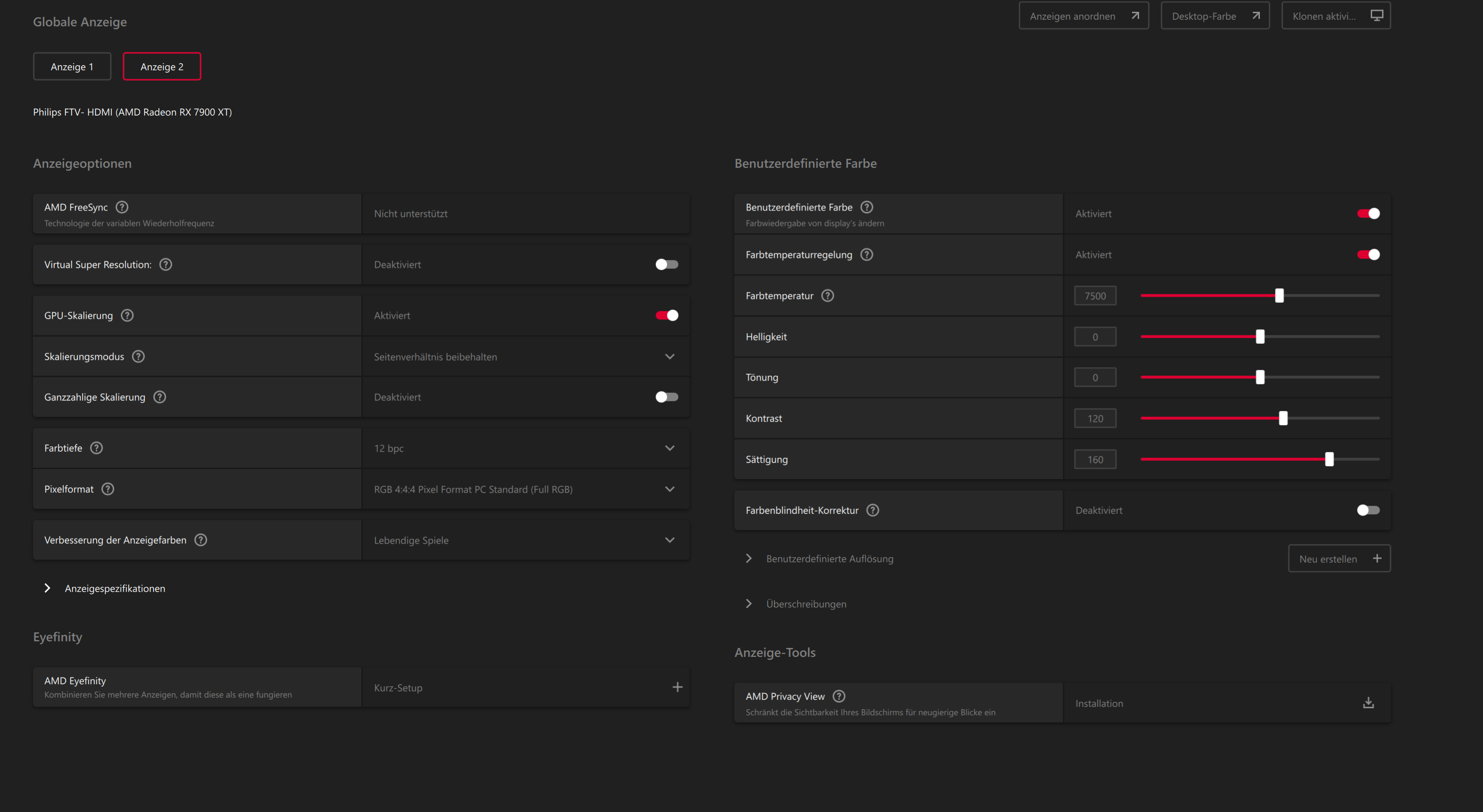This screenshot has width=1483, height=812.
Task: Disable the GPU-Skalierung switch
Action: [667, 315]
